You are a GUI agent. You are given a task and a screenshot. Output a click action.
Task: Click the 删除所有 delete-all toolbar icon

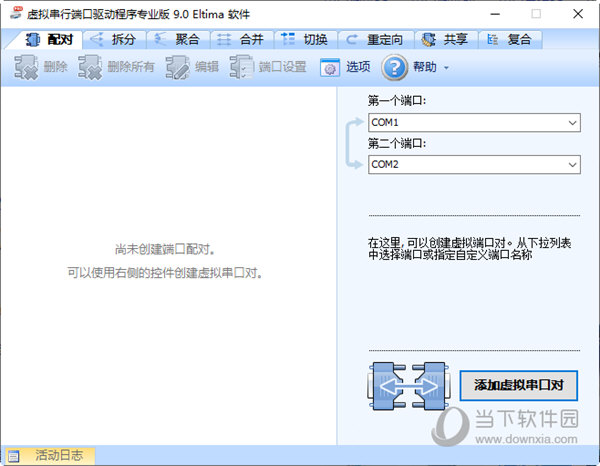[x=90, y=67]
